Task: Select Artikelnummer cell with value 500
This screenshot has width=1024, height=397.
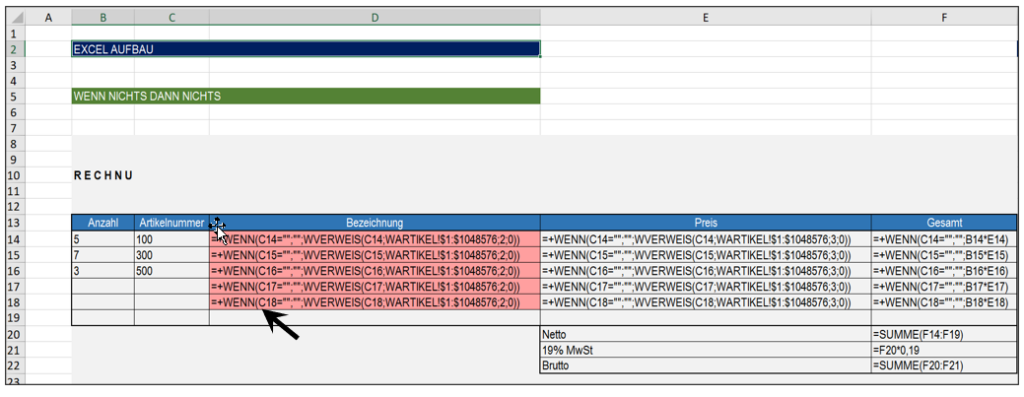Action: (172, 270)
